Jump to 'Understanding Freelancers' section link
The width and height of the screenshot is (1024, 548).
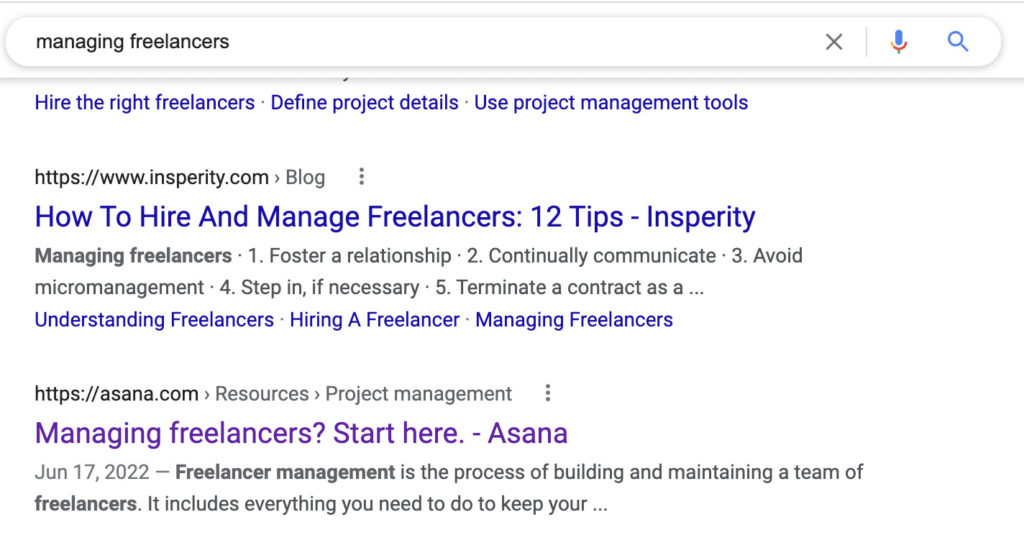pyautogui.click(x=154, y=320)
